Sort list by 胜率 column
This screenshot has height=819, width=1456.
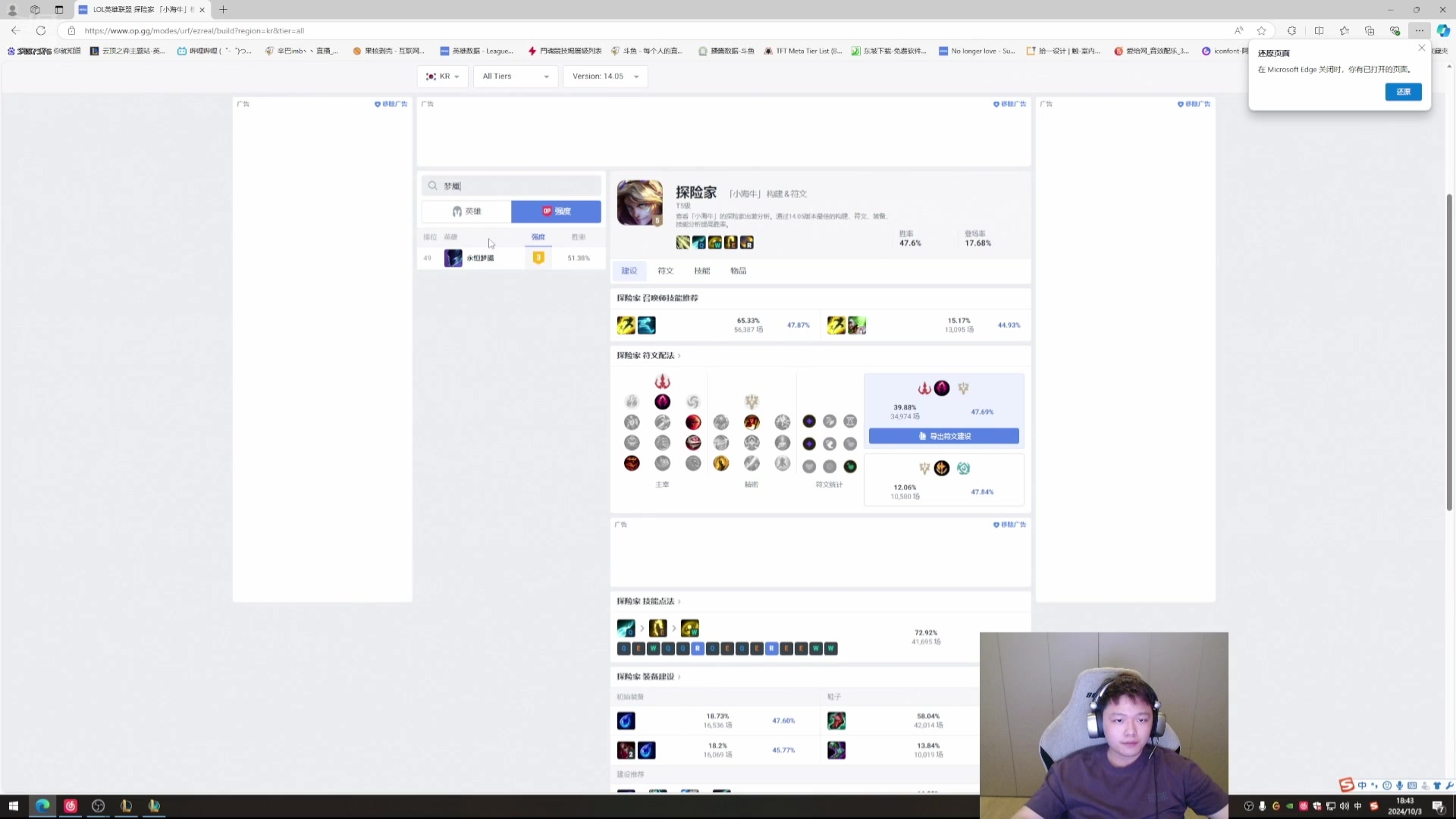point(579,237)
